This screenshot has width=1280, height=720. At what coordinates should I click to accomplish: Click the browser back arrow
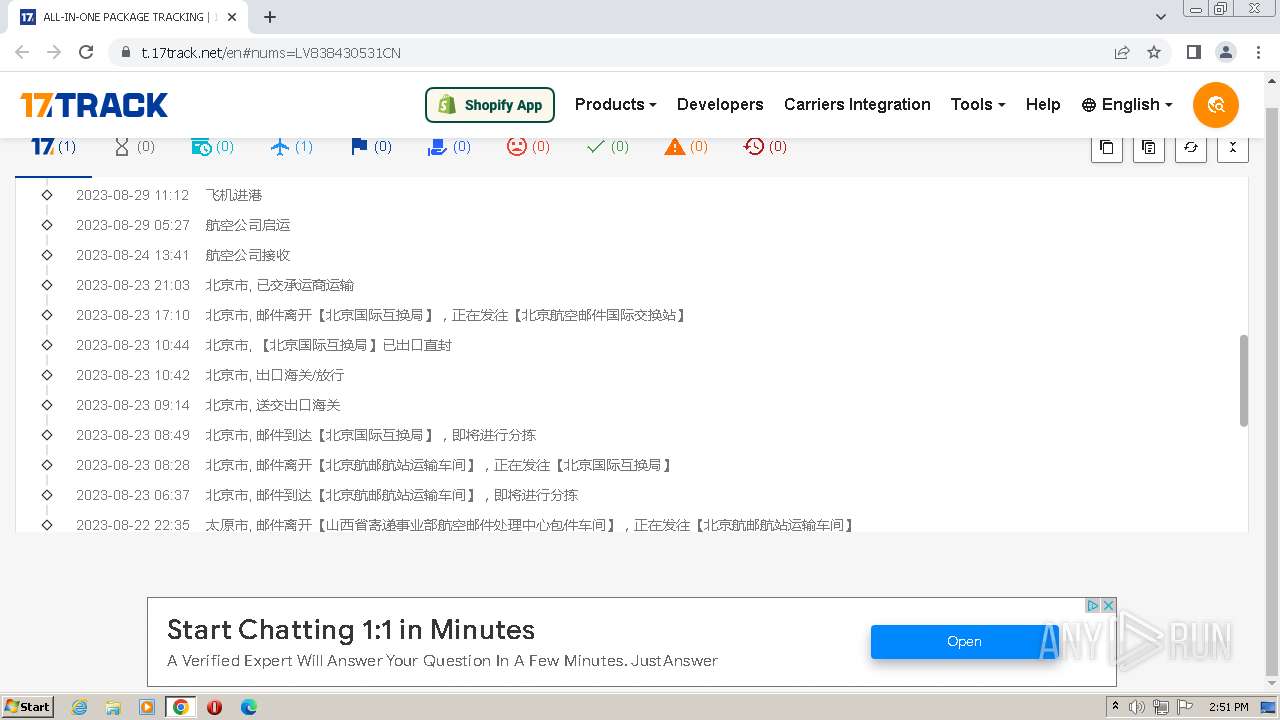point(22,52)
